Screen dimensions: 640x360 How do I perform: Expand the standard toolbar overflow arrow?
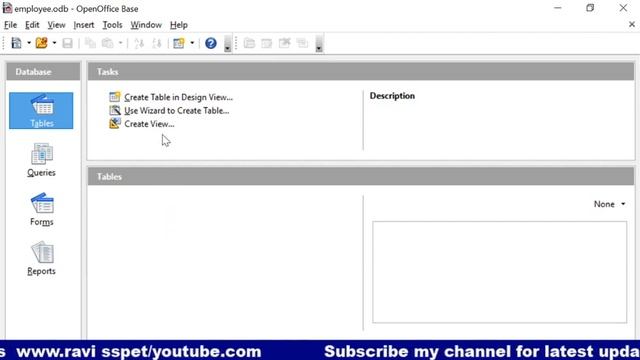click(227, 43)
